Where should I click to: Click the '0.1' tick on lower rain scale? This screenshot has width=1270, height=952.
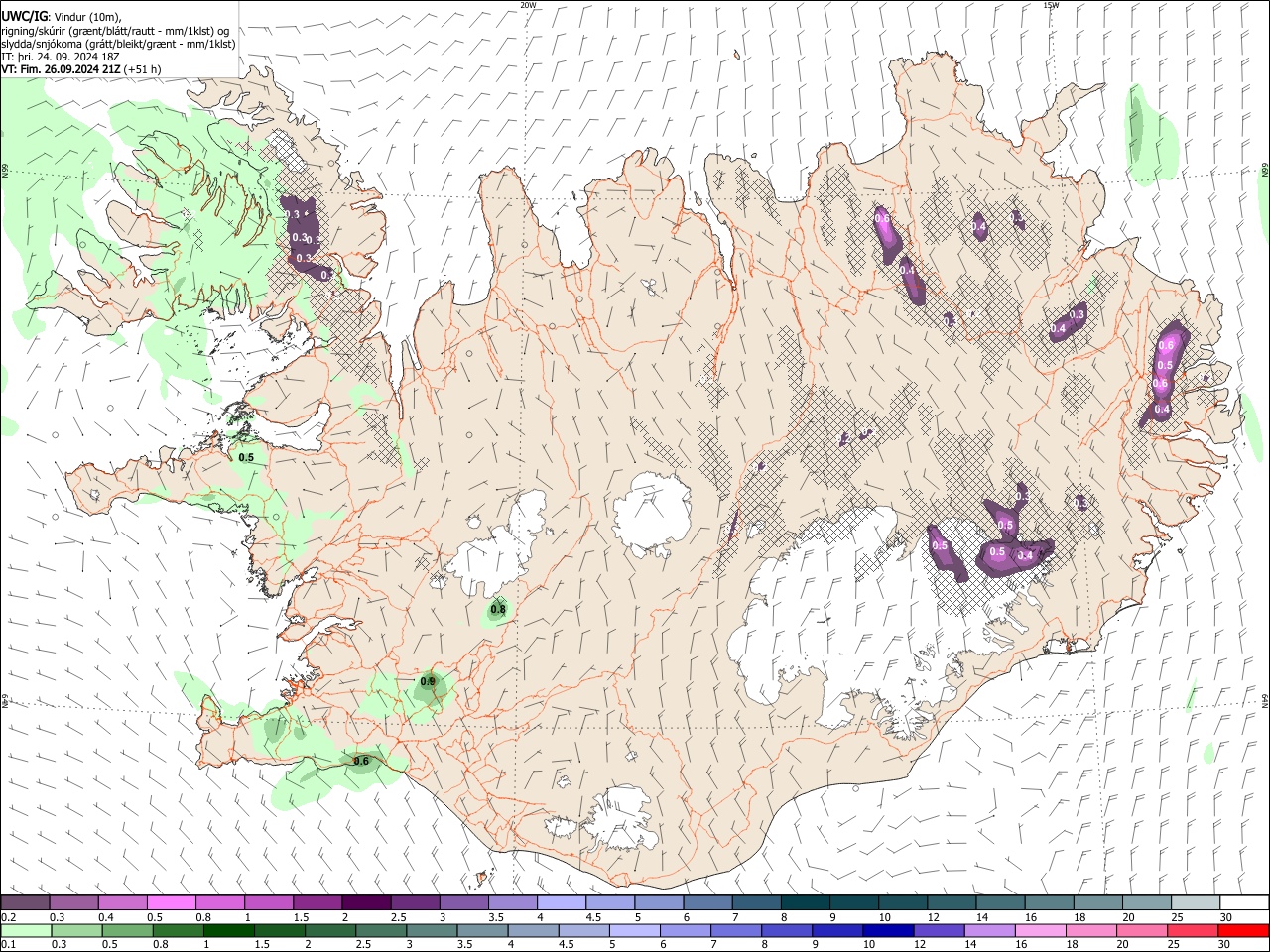click(8, 944)
